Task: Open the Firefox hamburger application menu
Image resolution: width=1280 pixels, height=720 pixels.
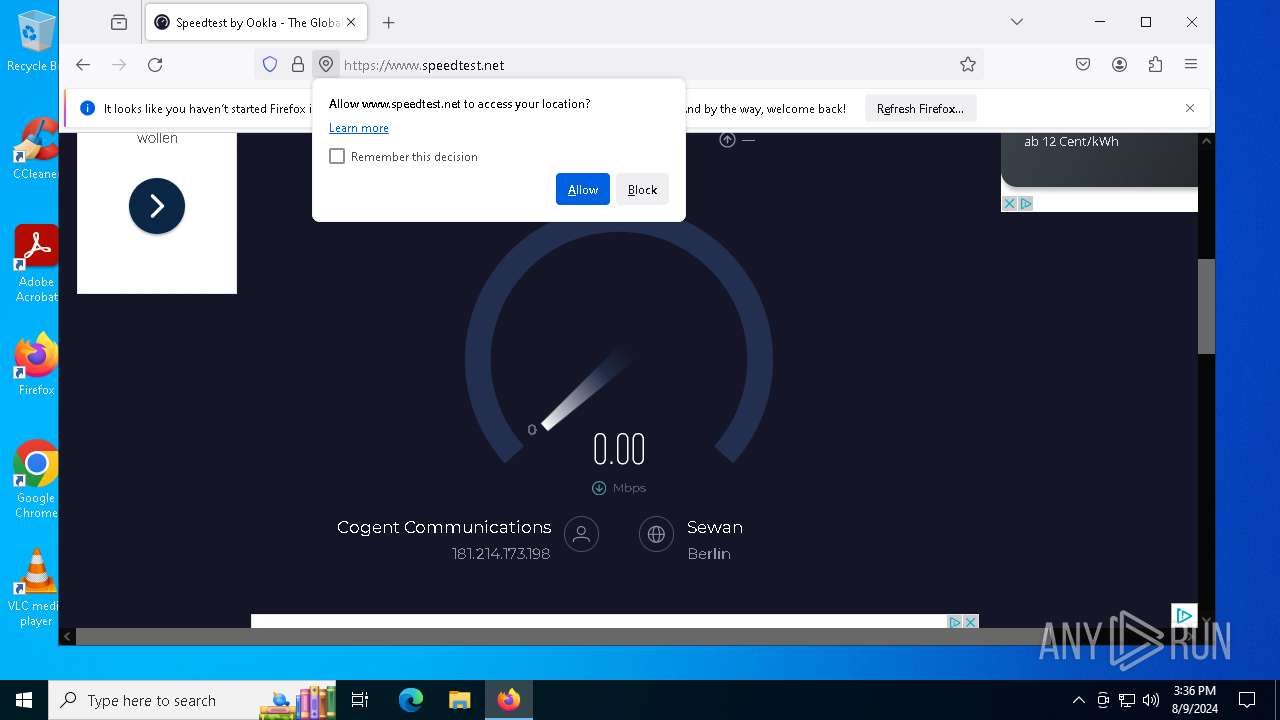Action: (1191, 65)
